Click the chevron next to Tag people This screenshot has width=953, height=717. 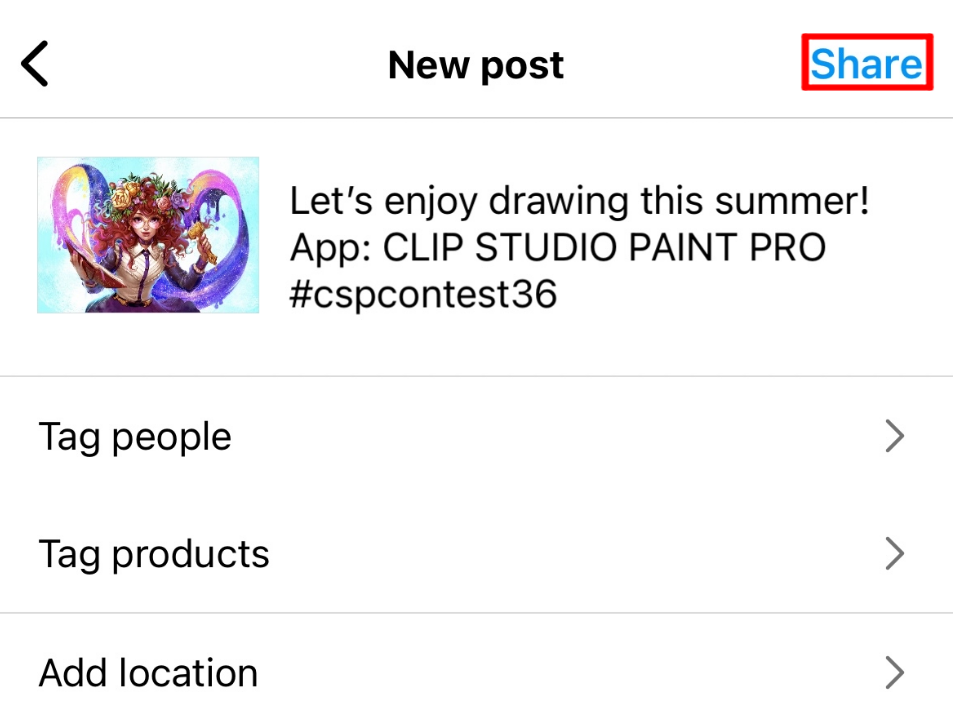[895, 436]
